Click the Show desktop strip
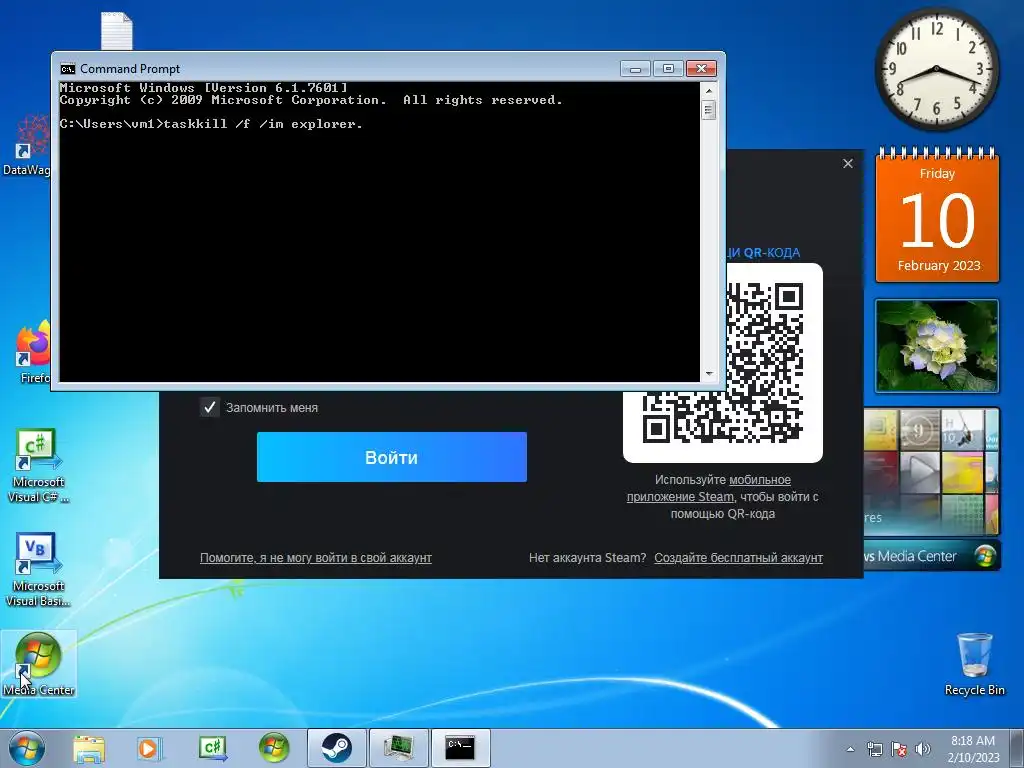The width and height of the screenshot is (1024, 768). (1017, 748)
